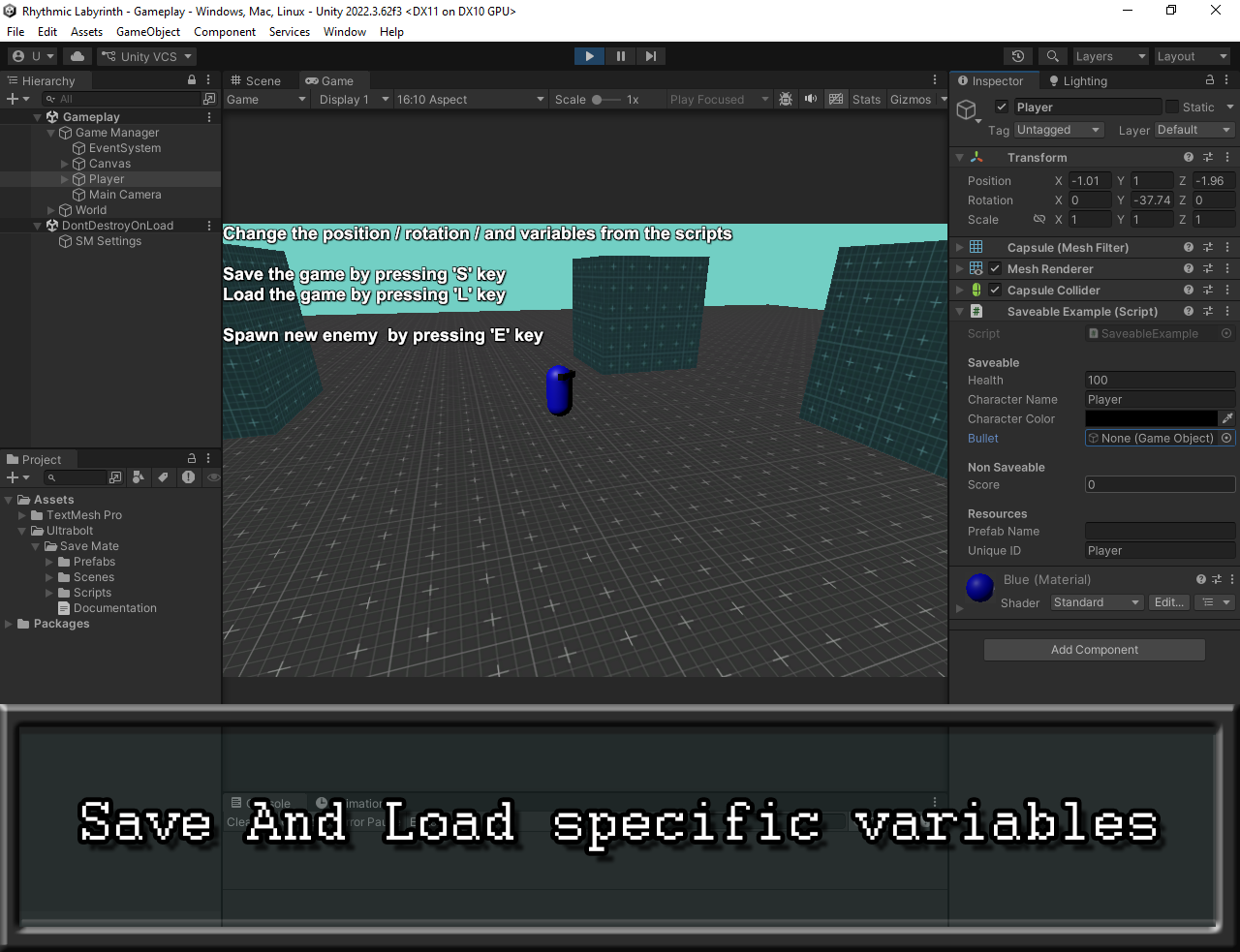Start Play mode with the play button
This screenshot has width=1240, height=952.
(589, 56)
